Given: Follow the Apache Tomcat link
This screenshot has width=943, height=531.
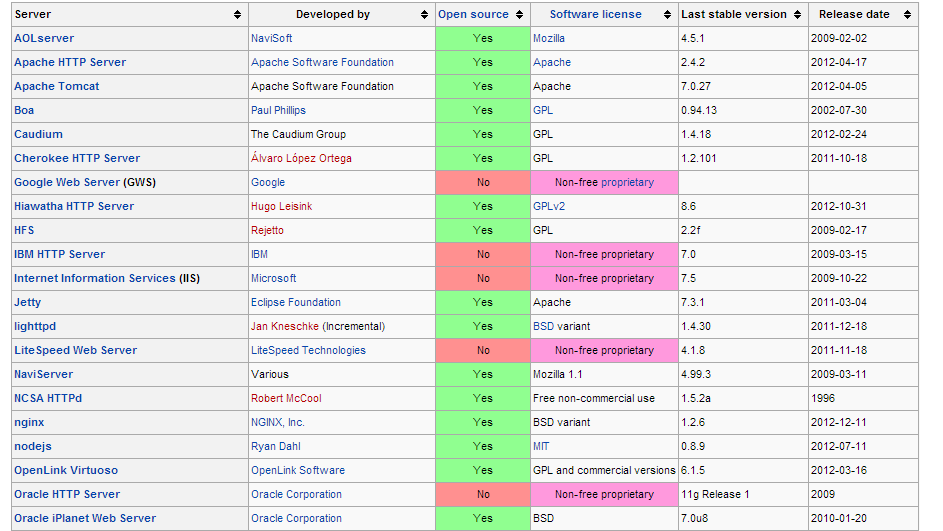Looking at the screenshot, I should tap(57, 87).
